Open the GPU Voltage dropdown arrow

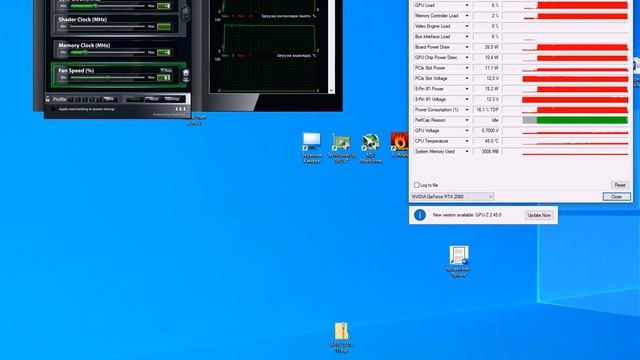click(x=467, y=131)
